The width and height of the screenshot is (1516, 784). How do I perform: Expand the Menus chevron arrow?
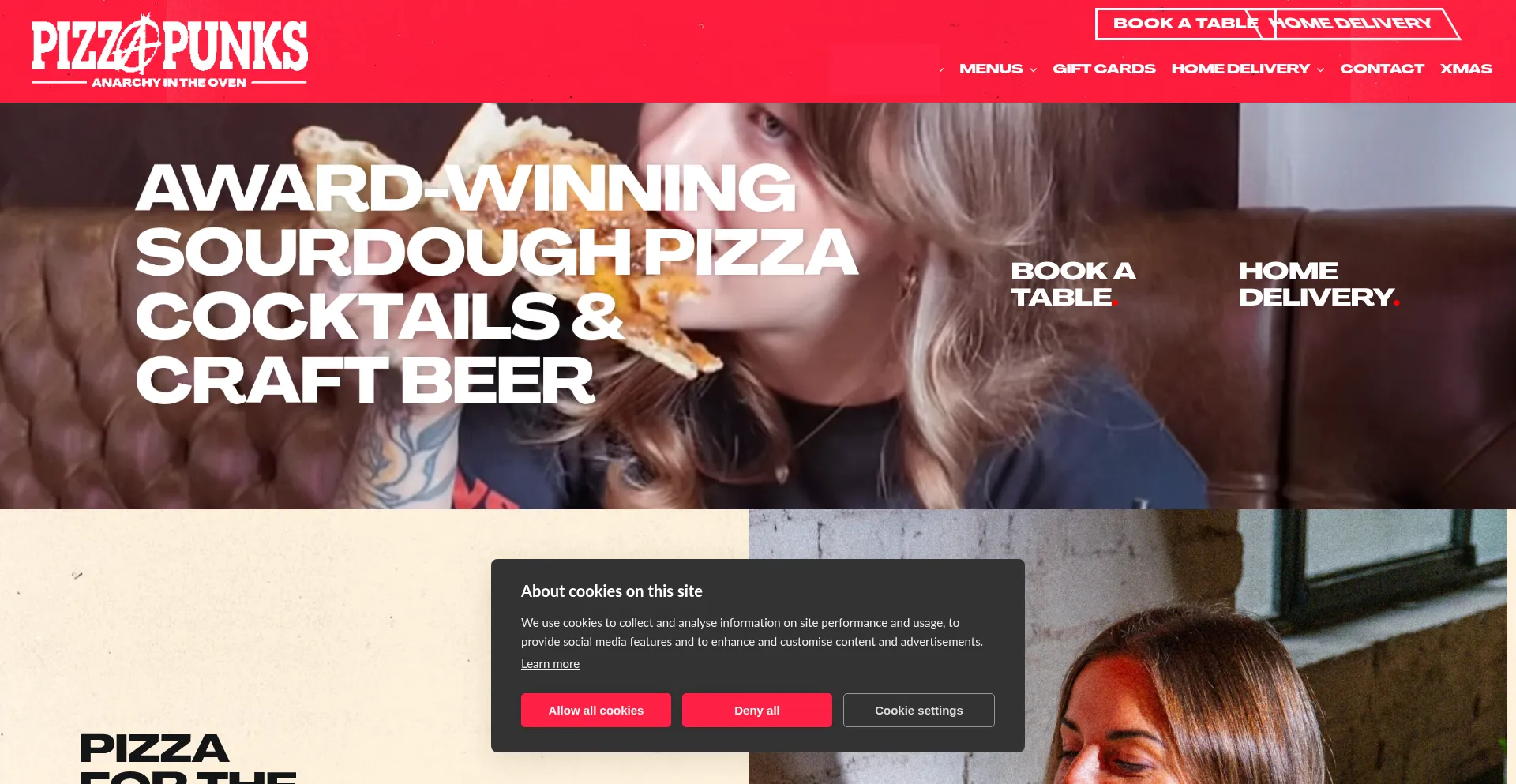1033,69
